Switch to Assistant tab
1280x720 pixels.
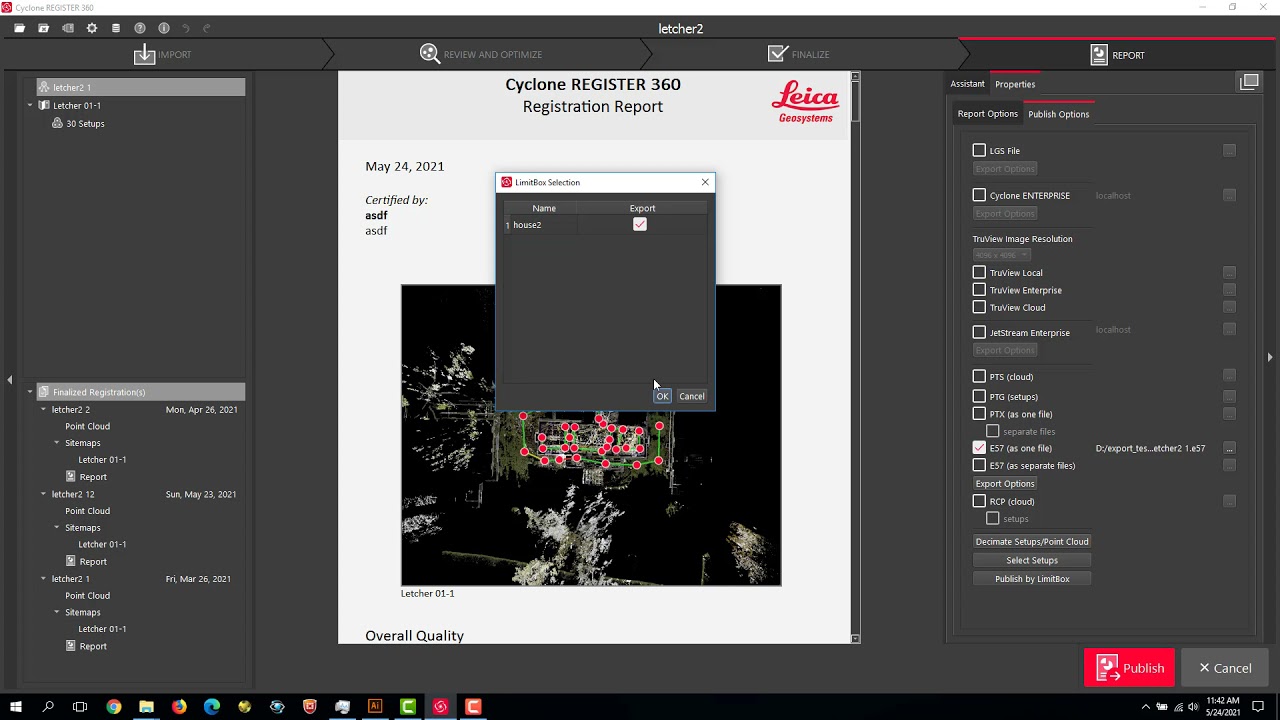click(x=967, y=84)
